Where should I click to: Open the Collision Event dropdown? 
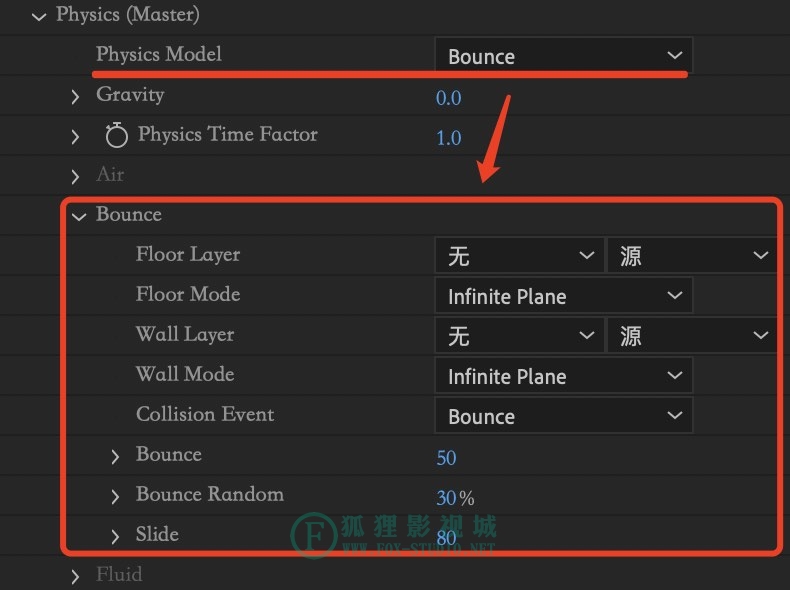coord(563,415)
